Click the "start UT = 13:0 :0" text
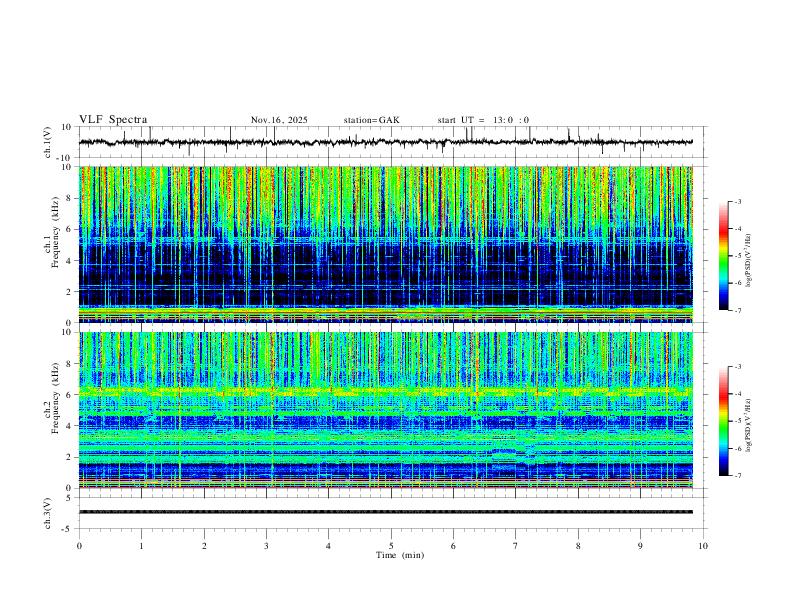The width and height of the screenshot is (792, 612). (483, 120)
